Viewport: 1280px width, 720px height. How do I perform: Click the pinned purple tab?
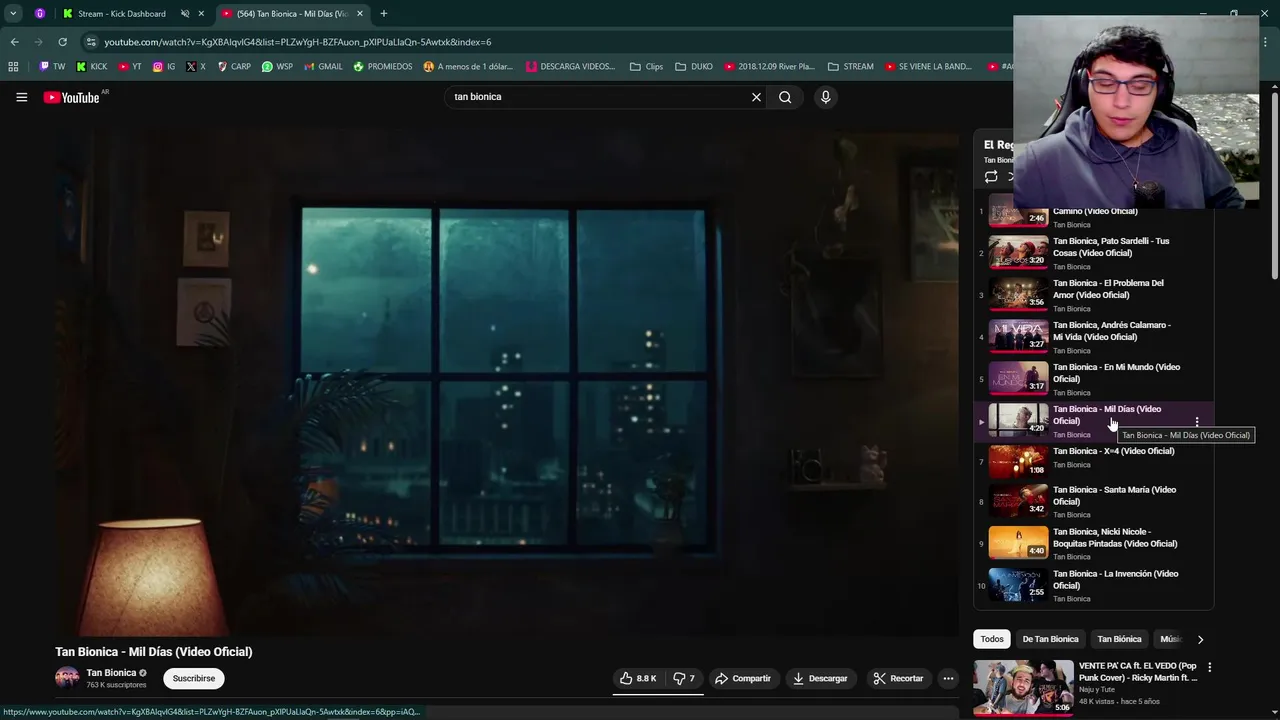pos(40,14)
